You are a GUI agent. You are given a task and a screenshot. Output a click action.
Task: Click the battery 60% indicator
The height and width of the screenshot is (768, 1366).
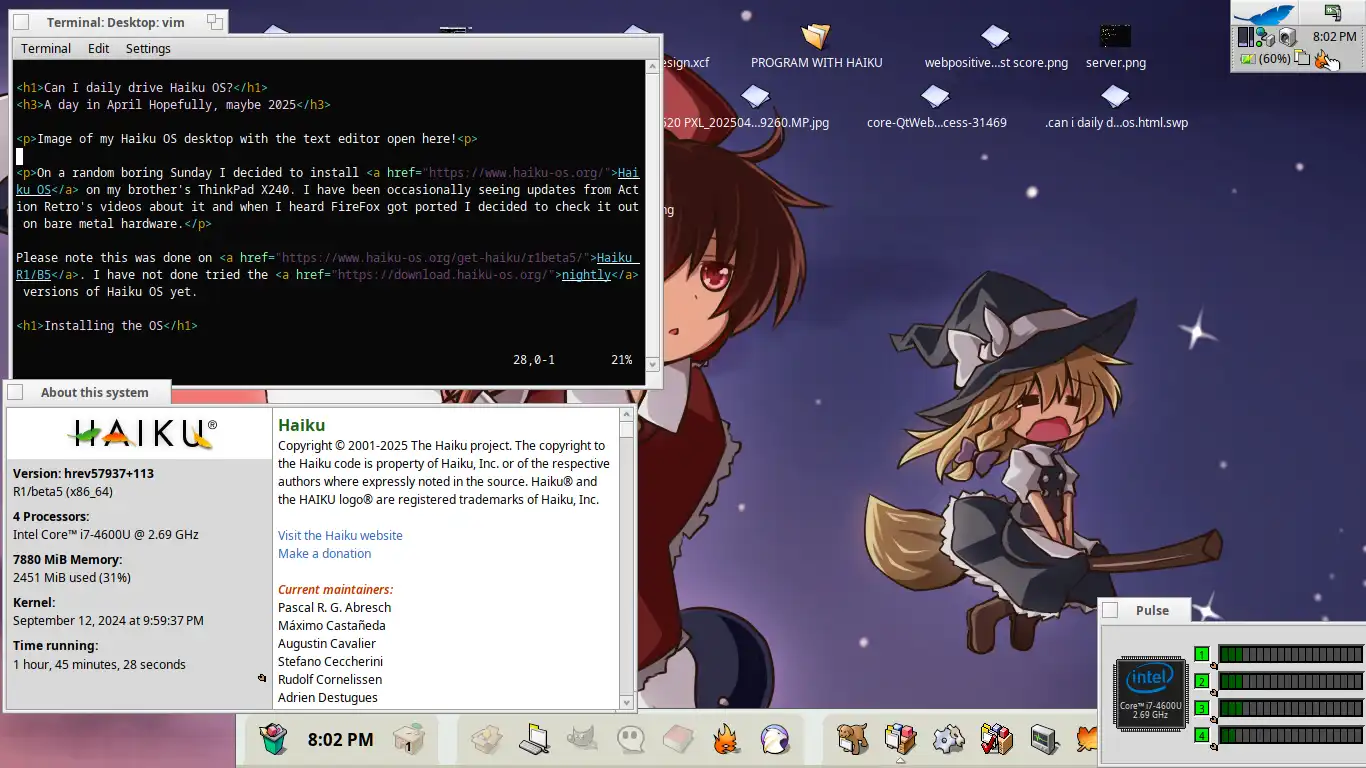(x=1265, y=59)
